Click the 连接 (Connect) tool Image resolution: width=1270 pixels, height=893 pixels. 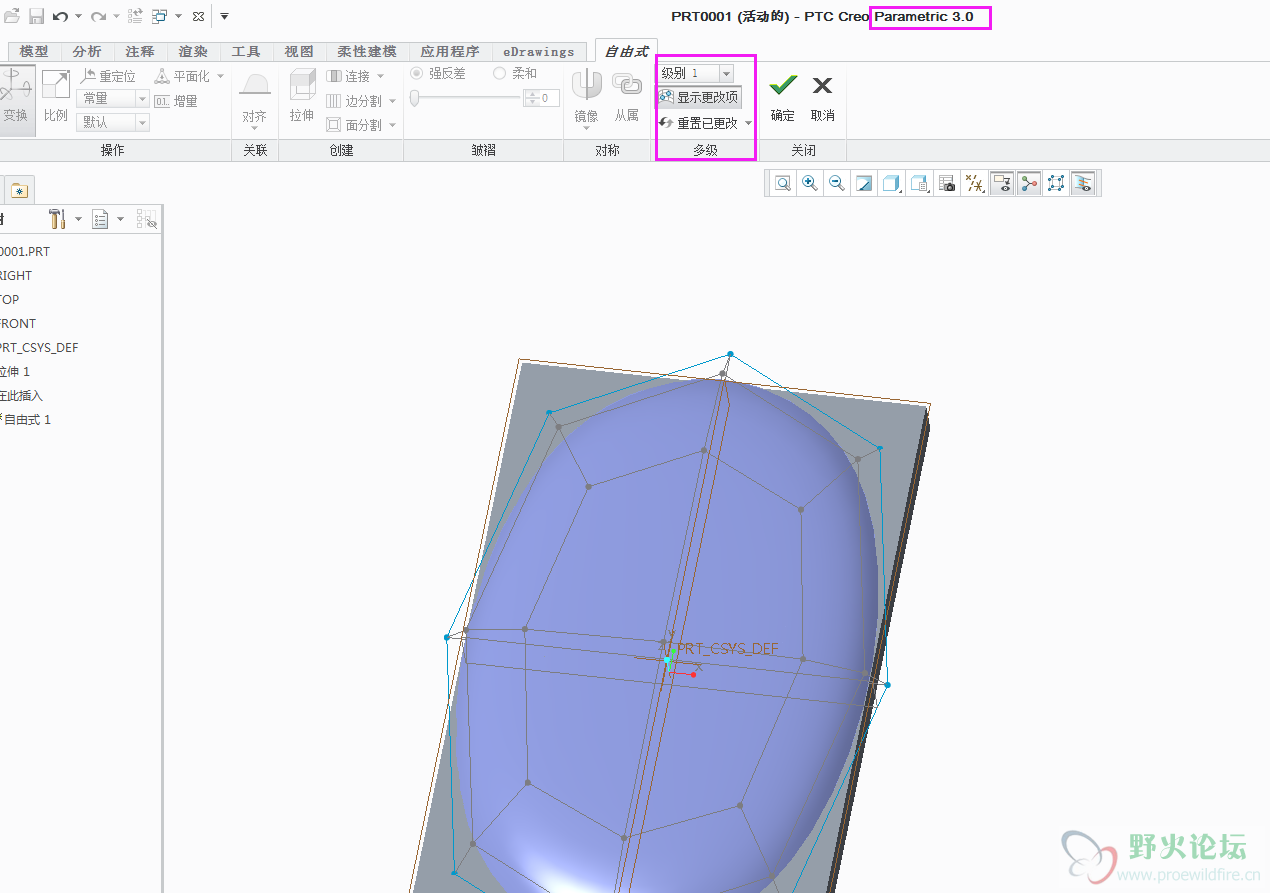pyautogui.click(x=350, y=76)
